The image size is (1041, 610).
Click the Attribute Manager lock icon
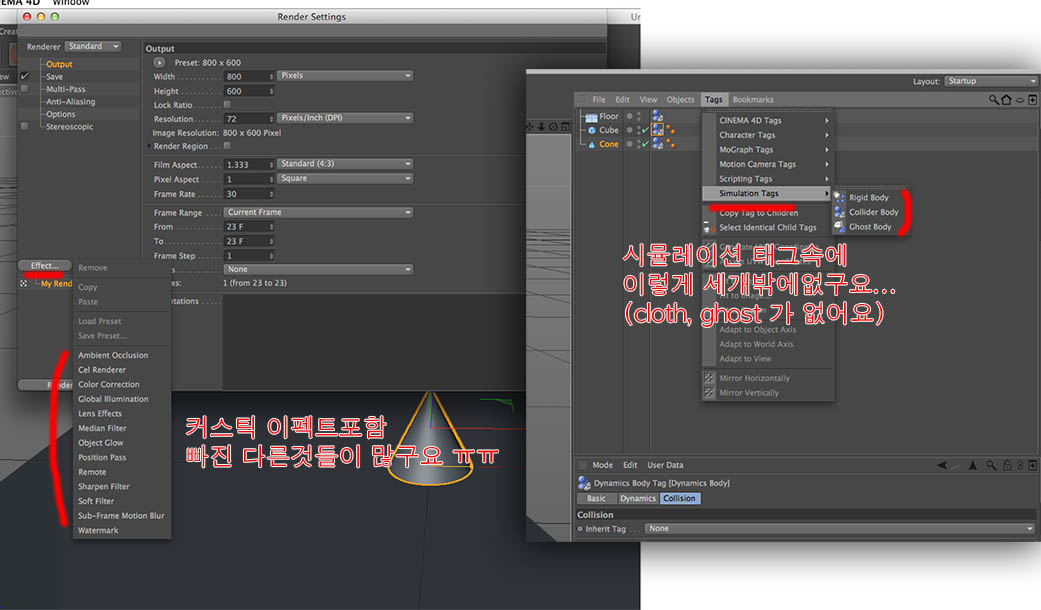1007,465
